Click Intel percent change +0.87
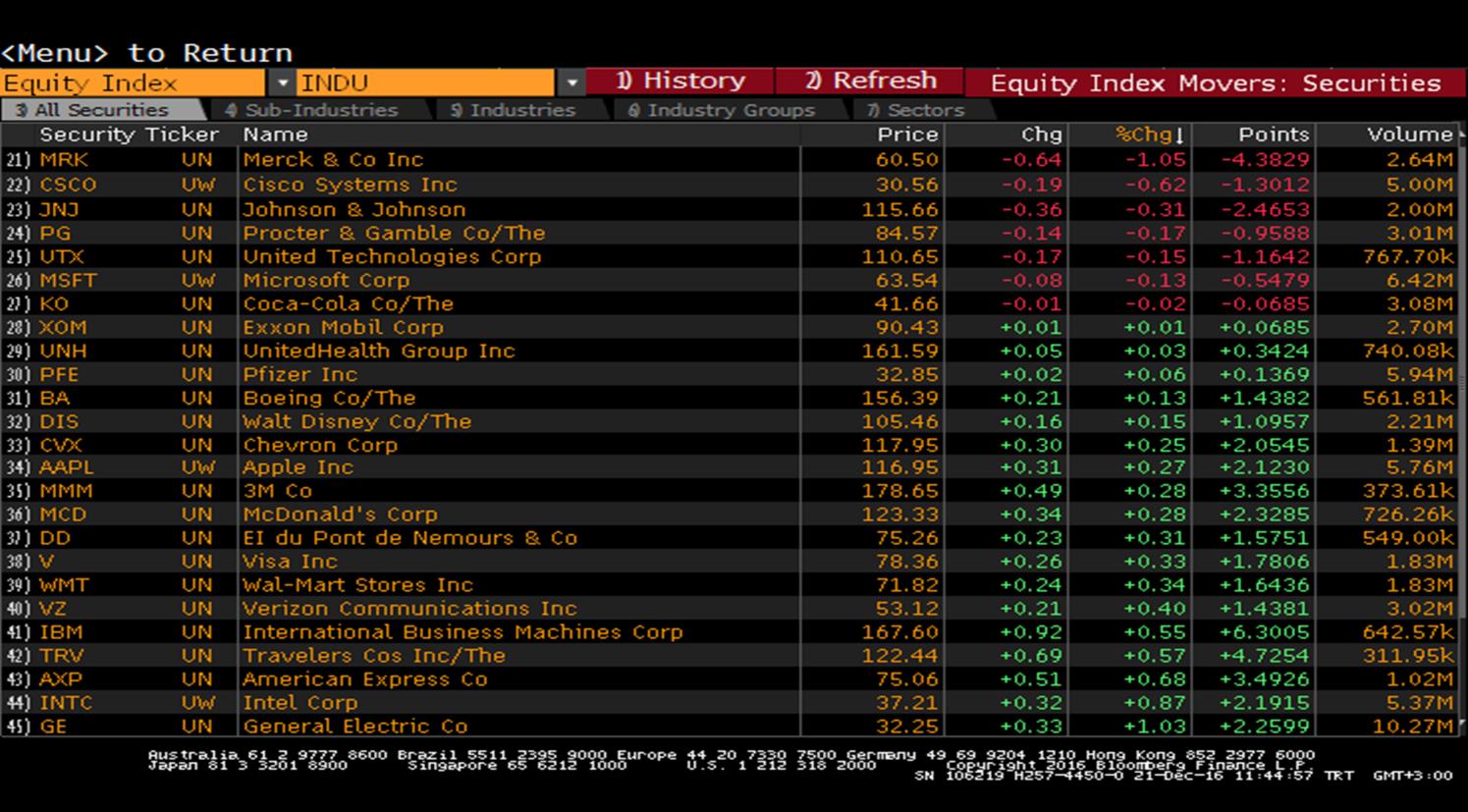The width and height of the screenshot is (1468, 812). pos(1155,703)
